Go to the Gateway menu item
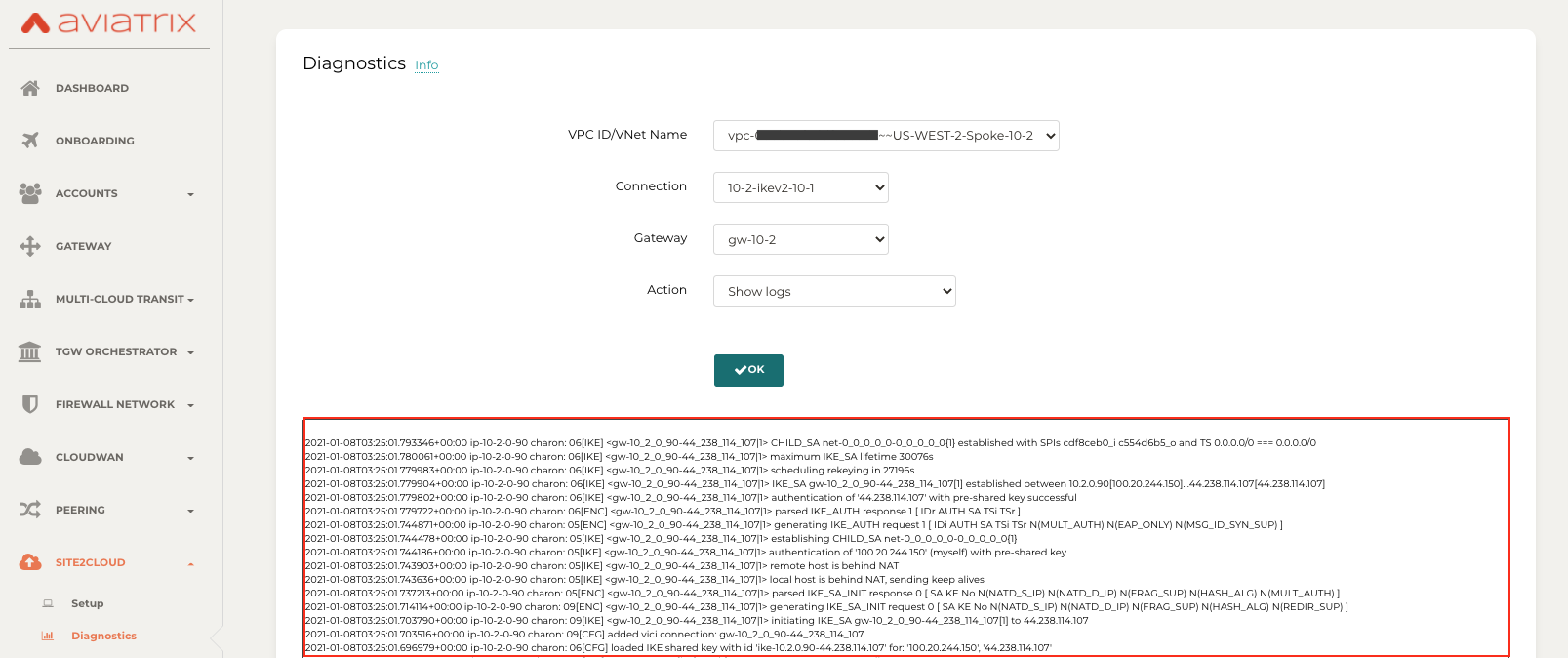Image resolution: width=1568 pixels, height=658 pixels. tap(83, 246)
